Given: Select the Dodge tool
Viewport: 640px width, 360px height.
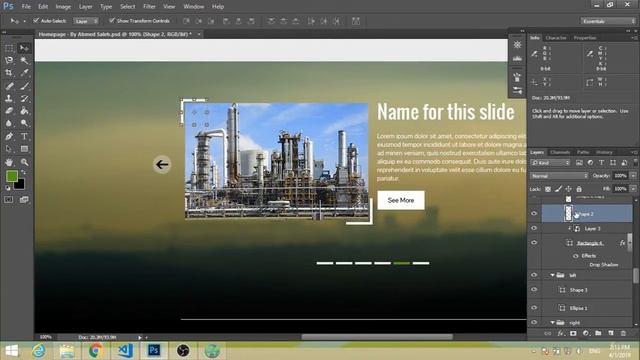Looking at the screenshot, I should [x=24, y=123].
